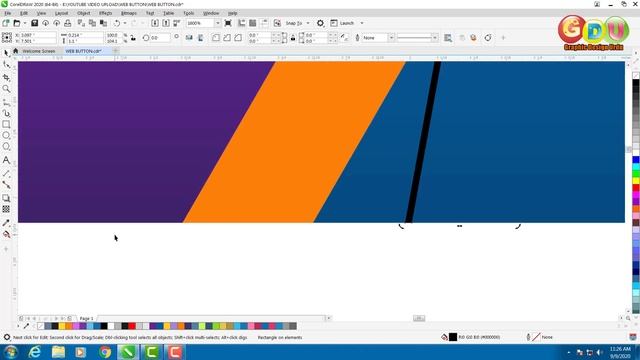Expand the Undo history dropdown arrow

coord(125,23)
